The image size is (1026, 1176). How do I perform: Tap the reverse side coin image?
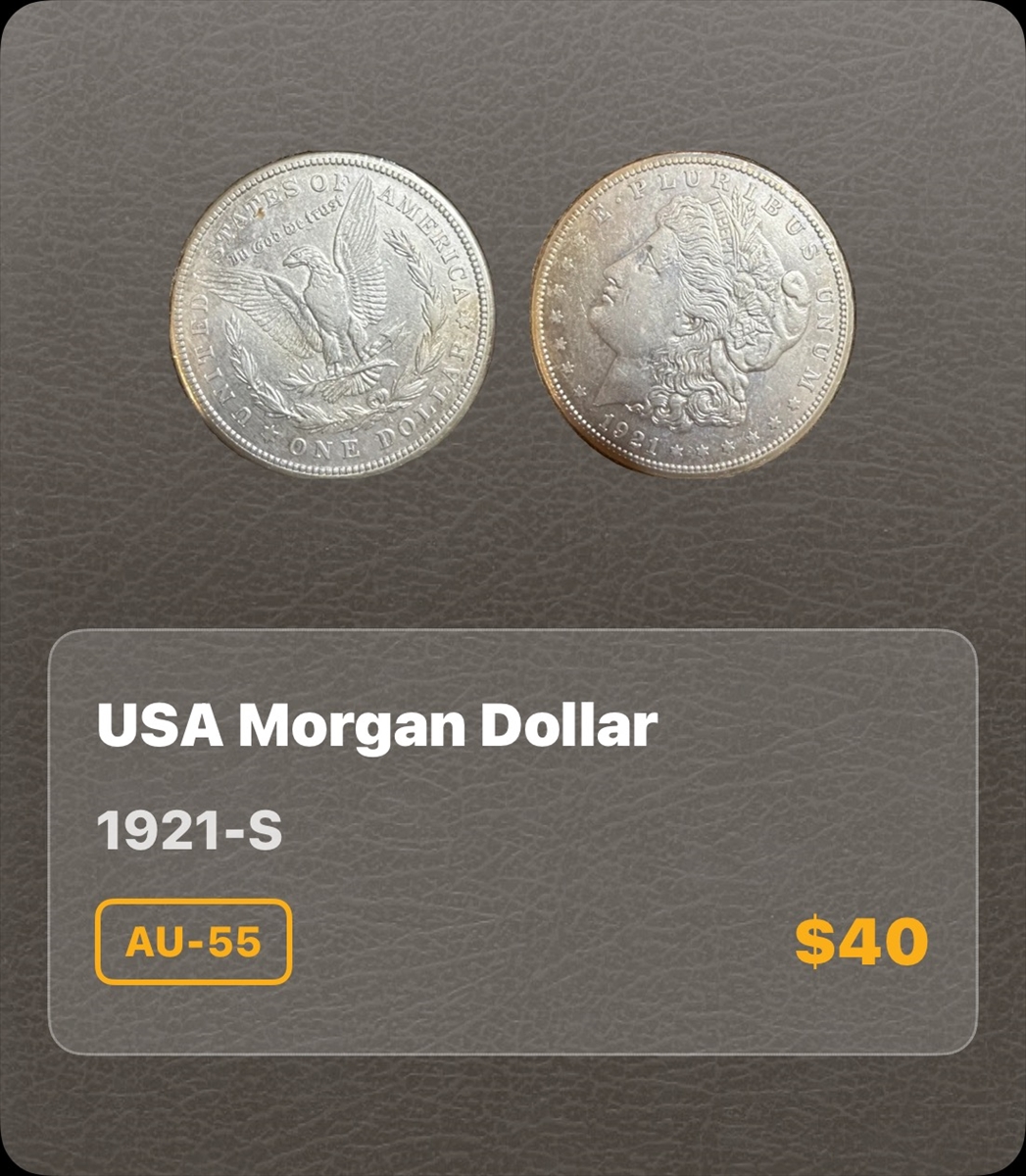(x=332, y=315)
